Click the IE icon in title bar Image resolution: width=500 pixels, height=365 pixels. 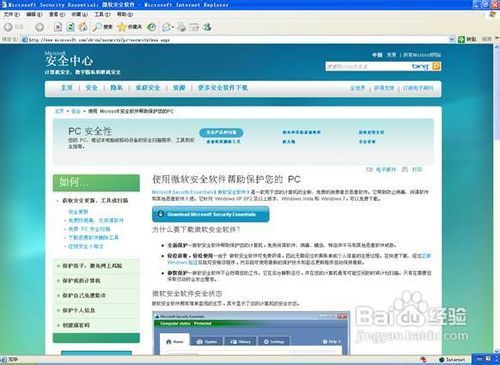(4, 5)
